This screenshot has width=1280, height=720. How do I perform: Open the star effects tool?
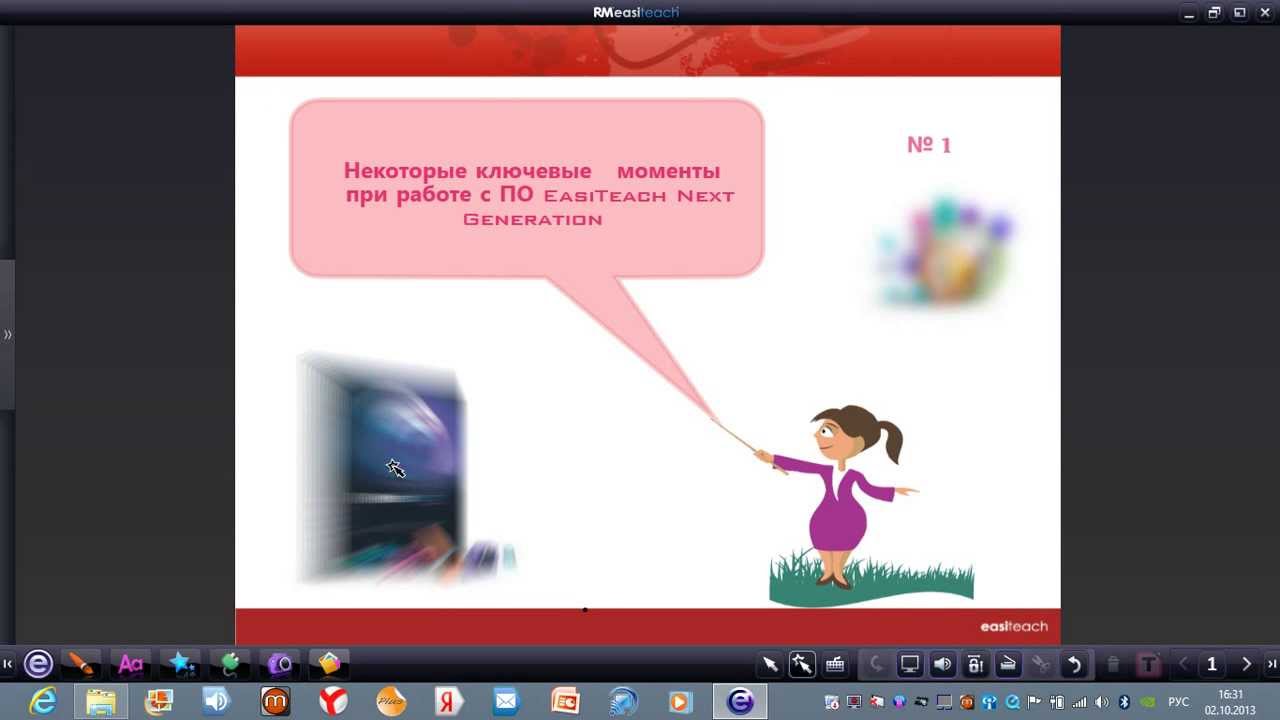point(181,664)
